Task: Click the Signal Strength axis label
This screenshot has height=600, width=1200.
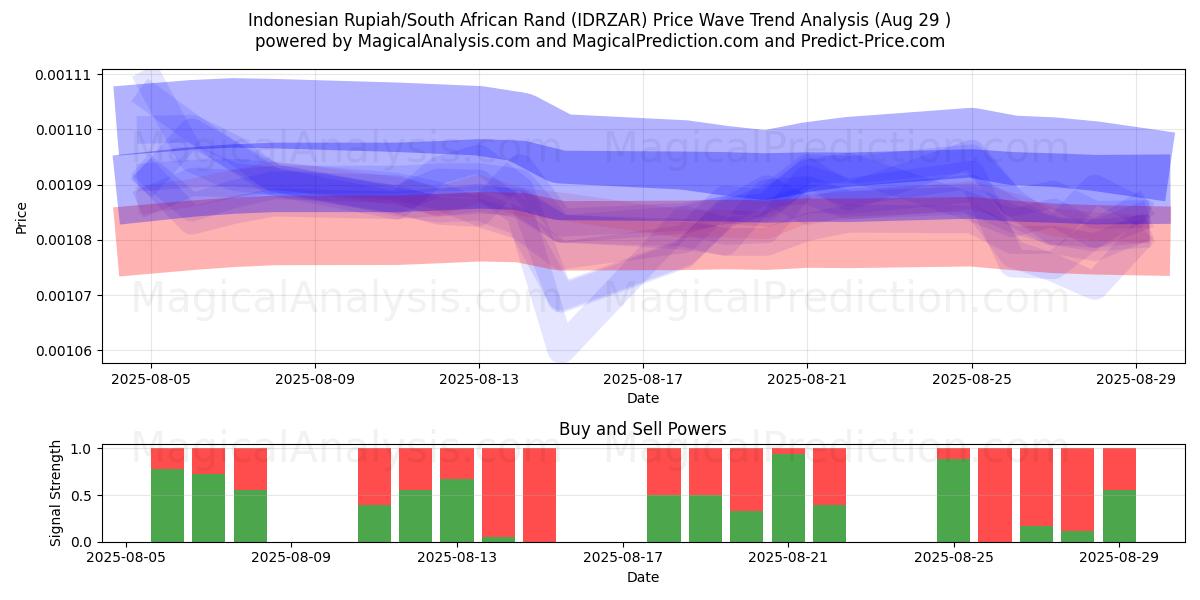Action: 56,493
